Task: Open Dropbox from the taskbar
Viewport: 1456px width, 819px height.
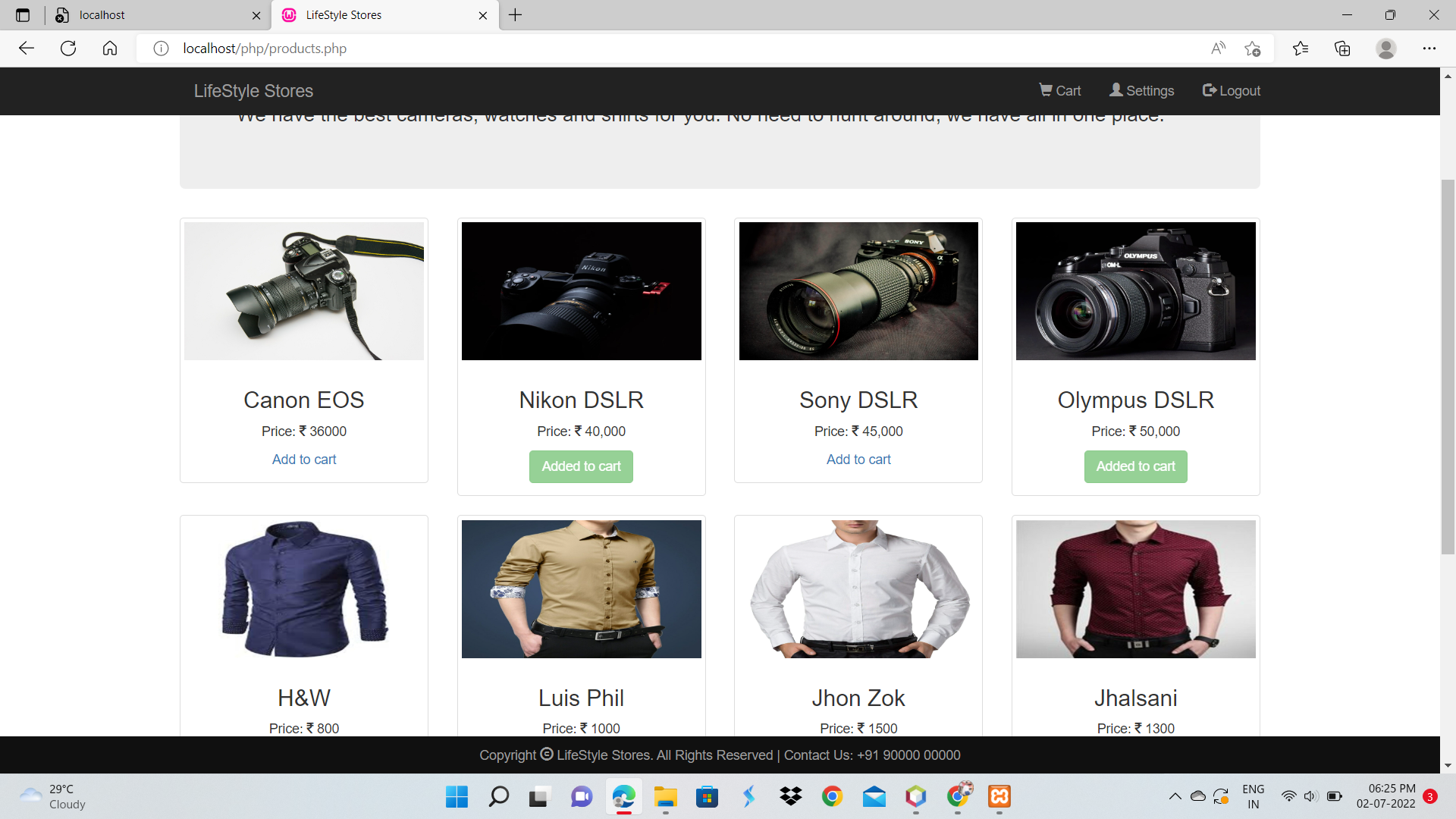Action: click(x=790, y=796)
